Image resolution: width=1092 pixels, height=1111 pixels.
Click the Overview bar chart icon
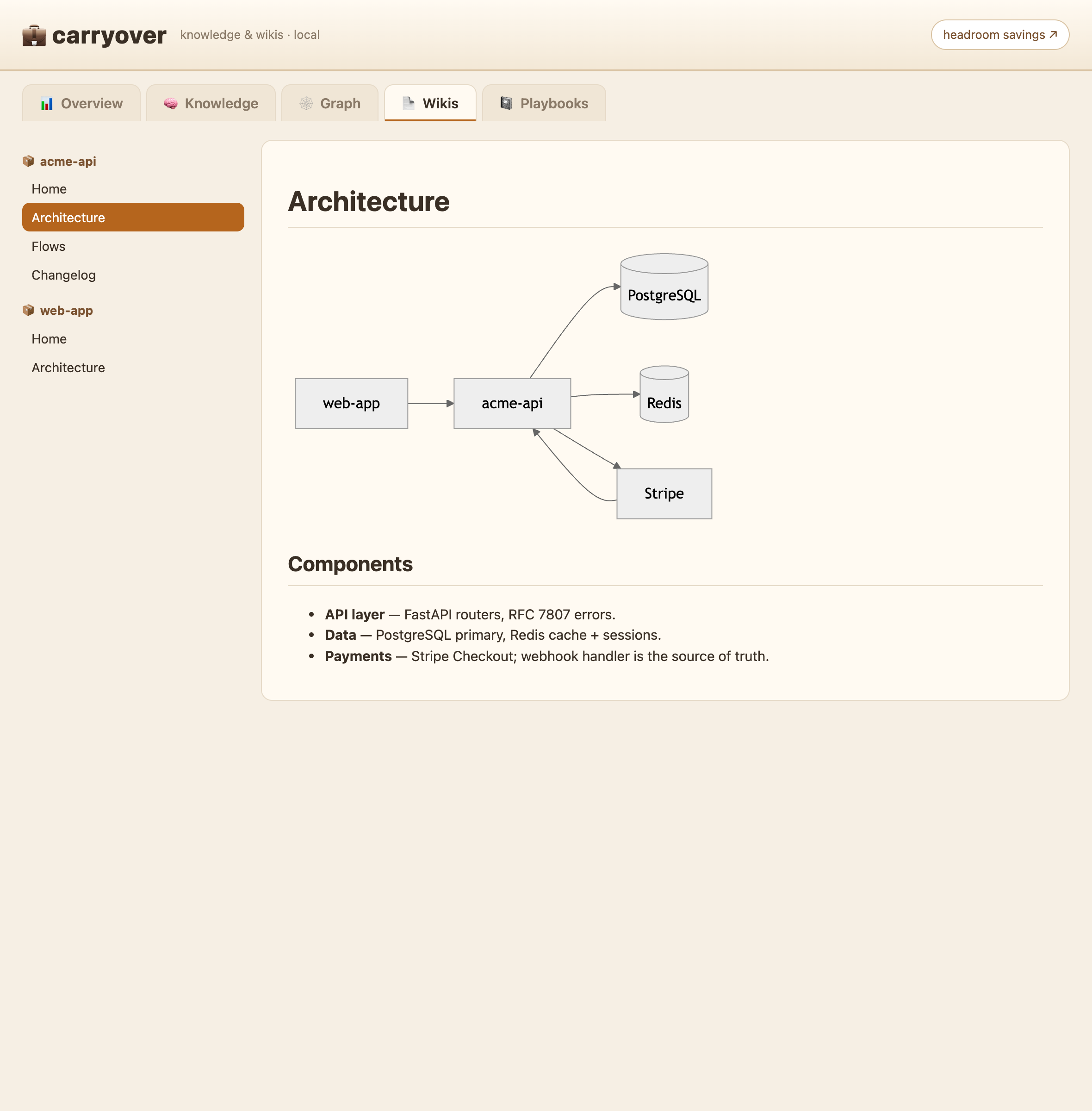tap(46, 104)
